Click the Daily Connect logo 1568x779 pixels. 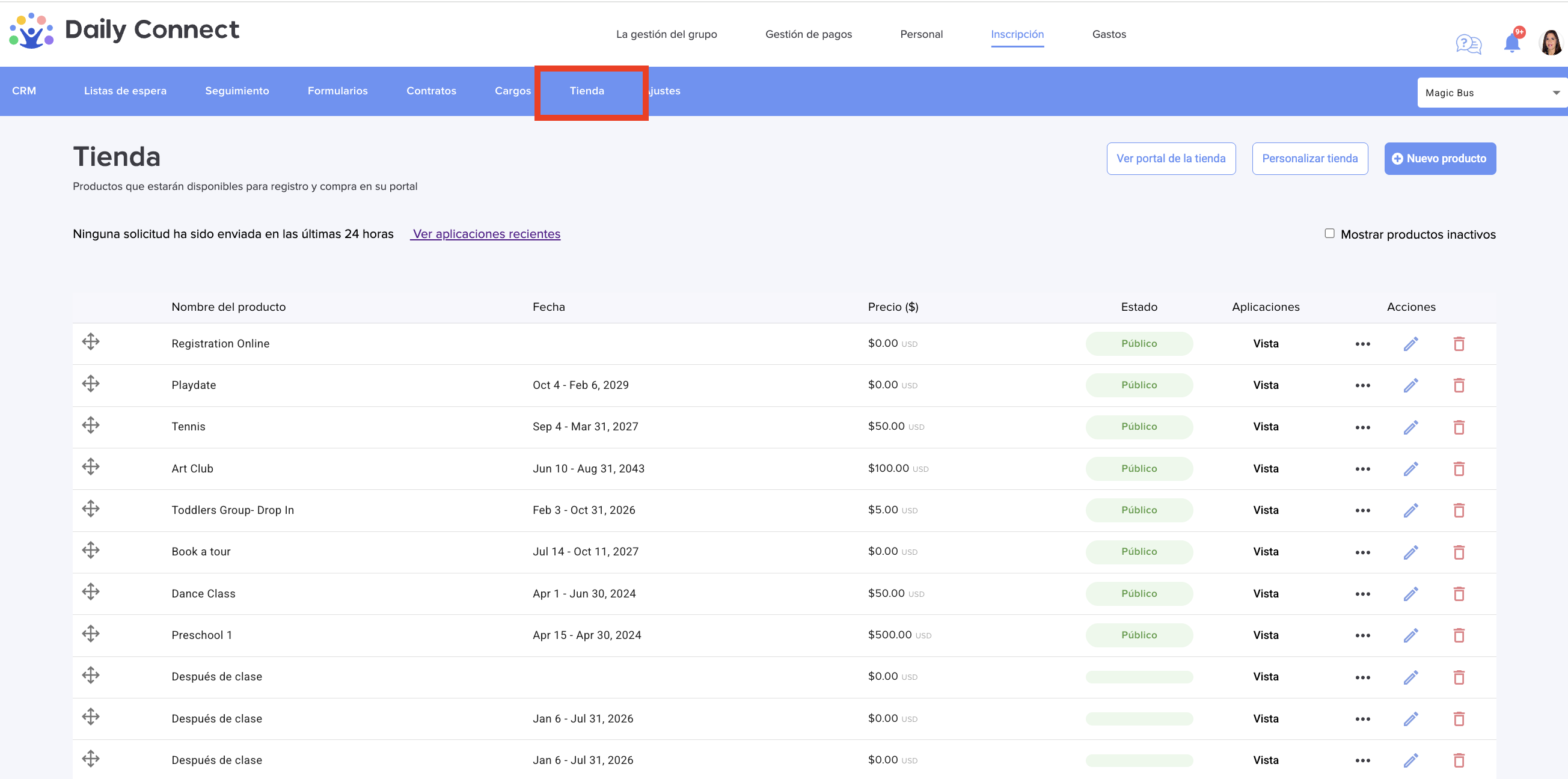coord(124,30)
